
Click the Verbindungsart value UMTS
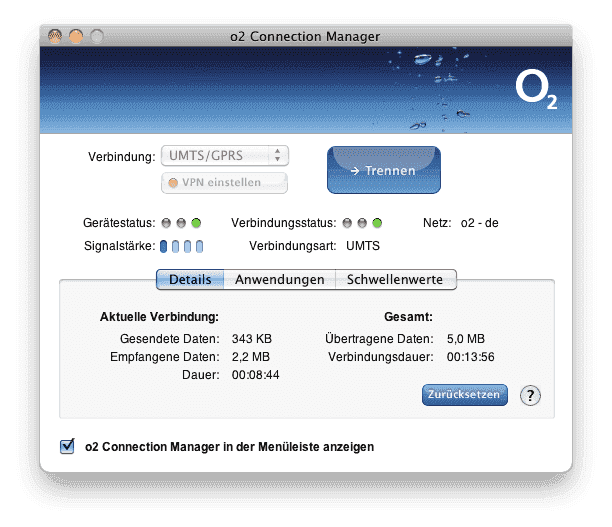363,246
